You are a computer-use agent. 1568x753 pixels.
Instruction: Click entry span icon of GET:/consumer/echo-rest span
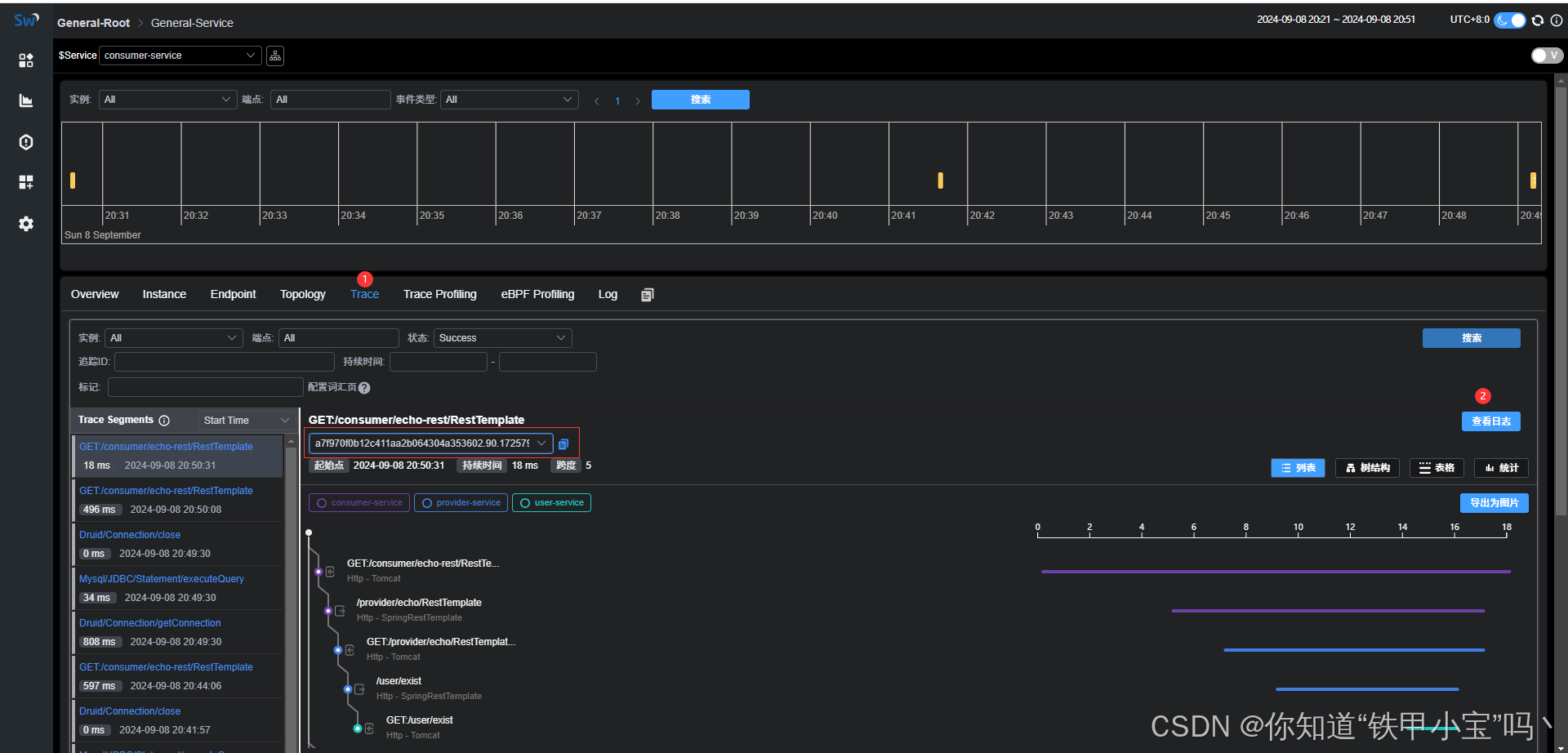330,572
